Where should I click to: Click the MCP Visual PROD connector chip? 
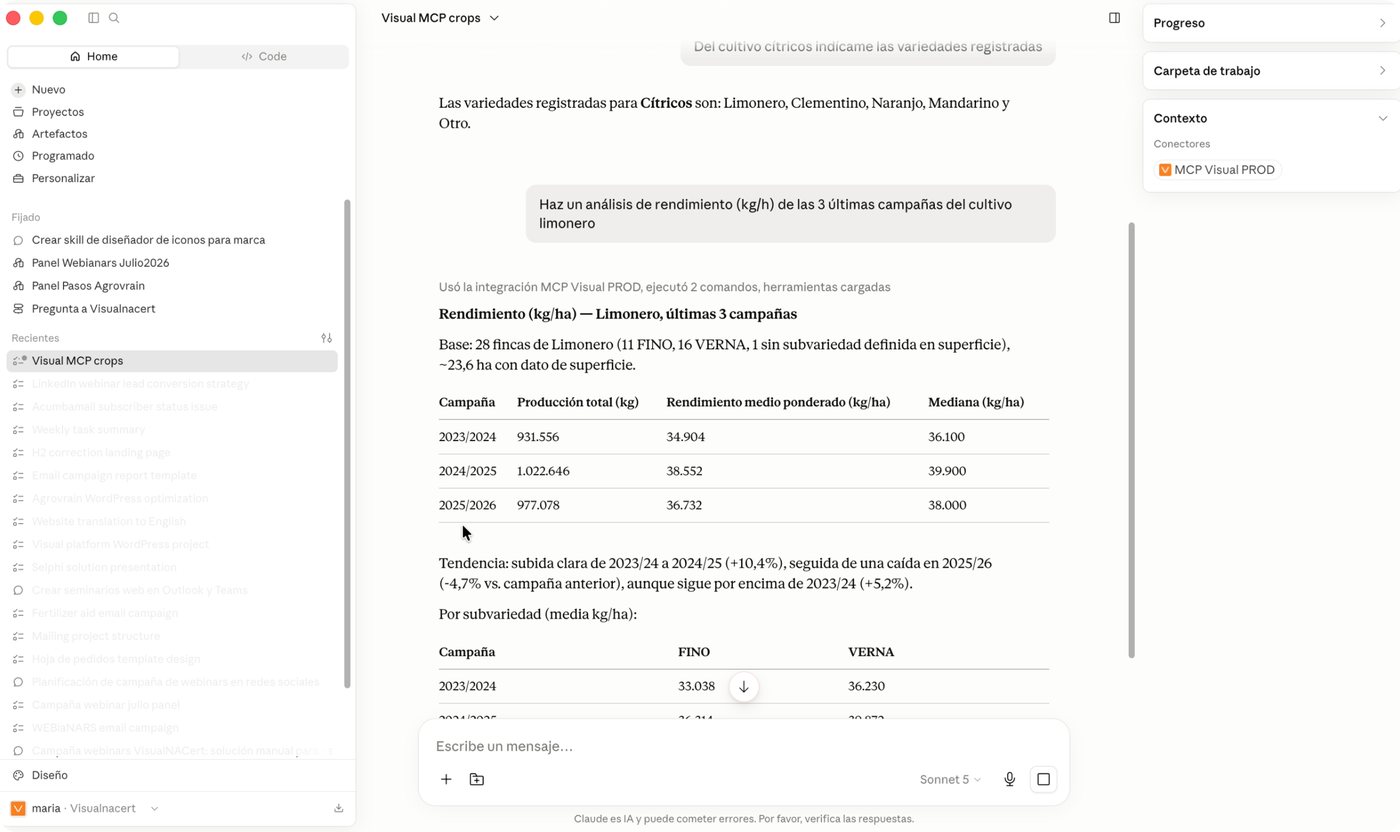[x=1217, y=170]
